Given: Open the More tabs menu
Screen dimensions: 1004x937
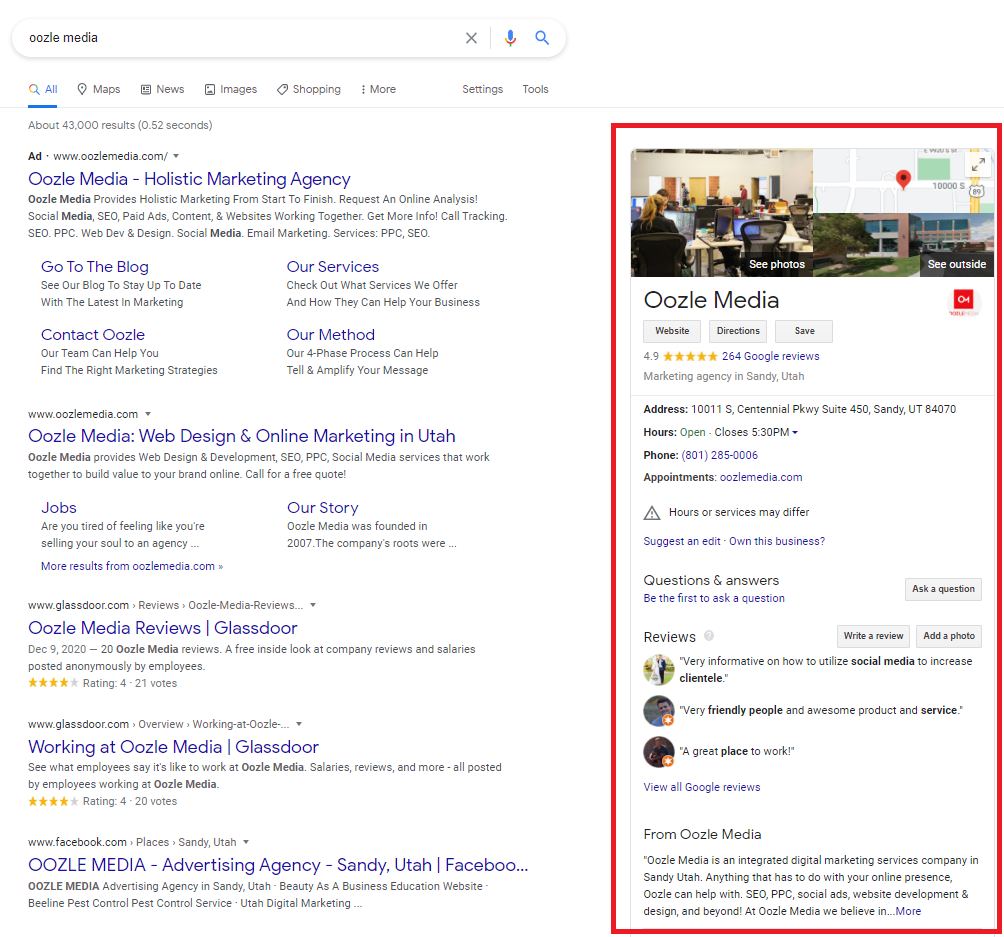Looking at the screenshot, I should tap(378, 90).
